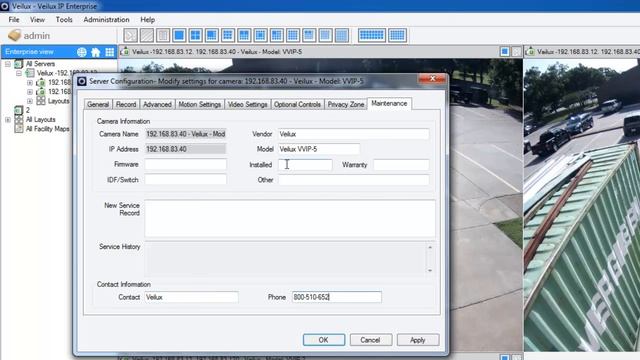Expand the first 192.168 camera node

tap(30, 83)
